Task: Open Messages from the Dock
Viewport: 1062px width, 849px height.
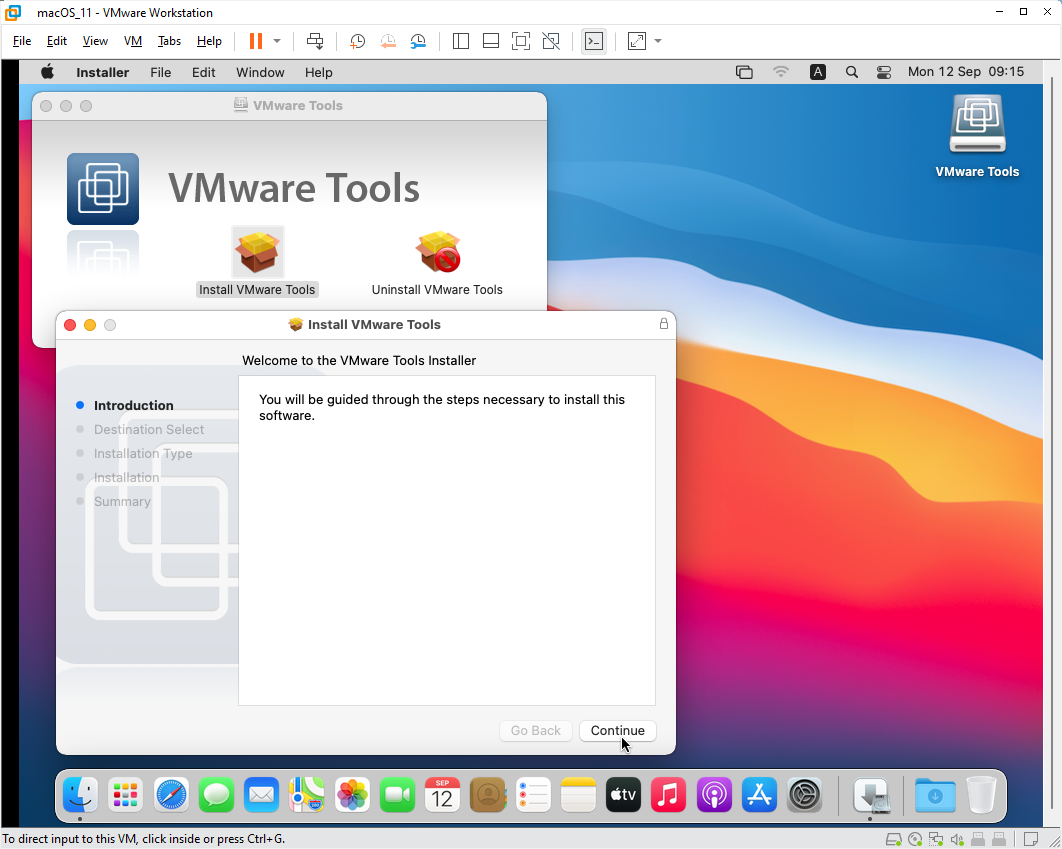Action: tap(216, 795)
